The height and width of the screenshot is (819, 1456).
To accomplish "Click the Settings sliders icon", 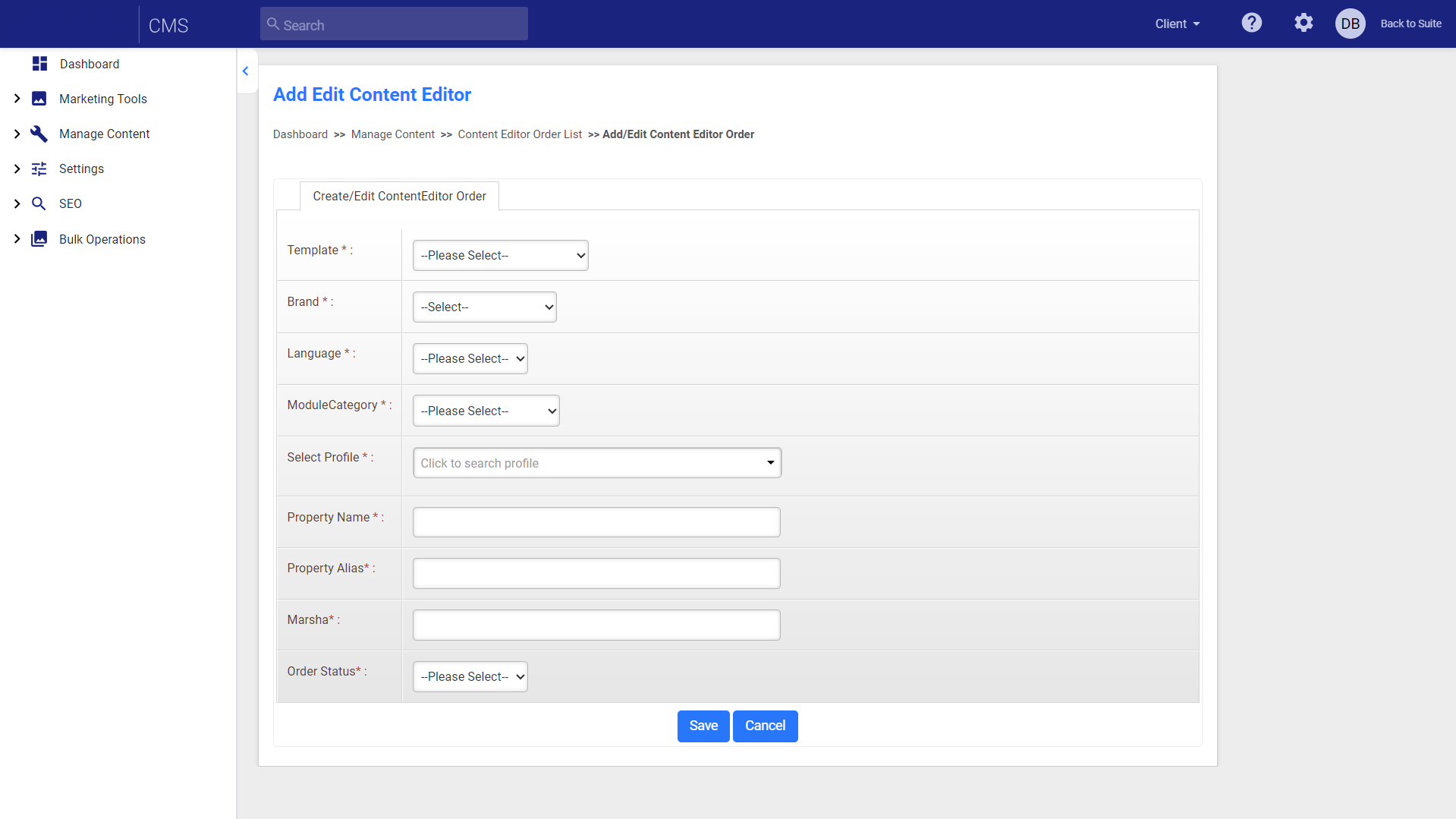I will 39,169.
